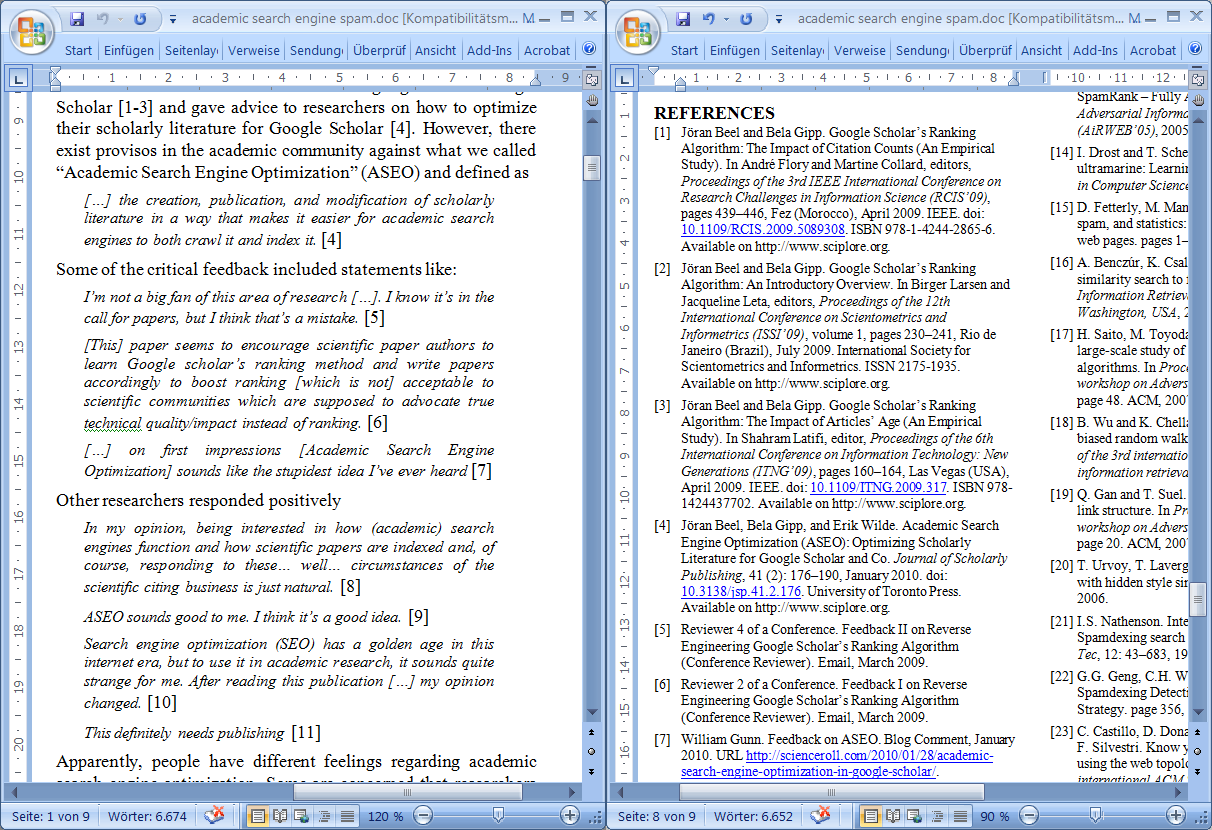Image resolution: width=1212 pixels, height=830 pixels.
Task: Switch right window to Draft view
Action: [960, 816]
